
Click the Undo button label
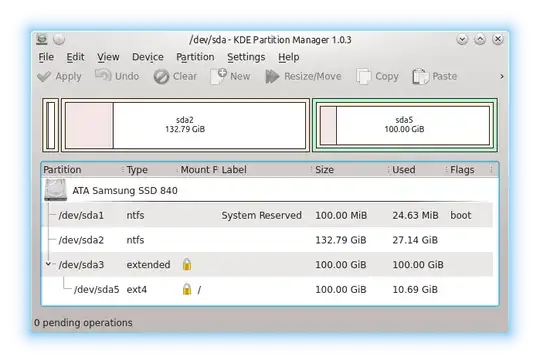pos(127,76)
